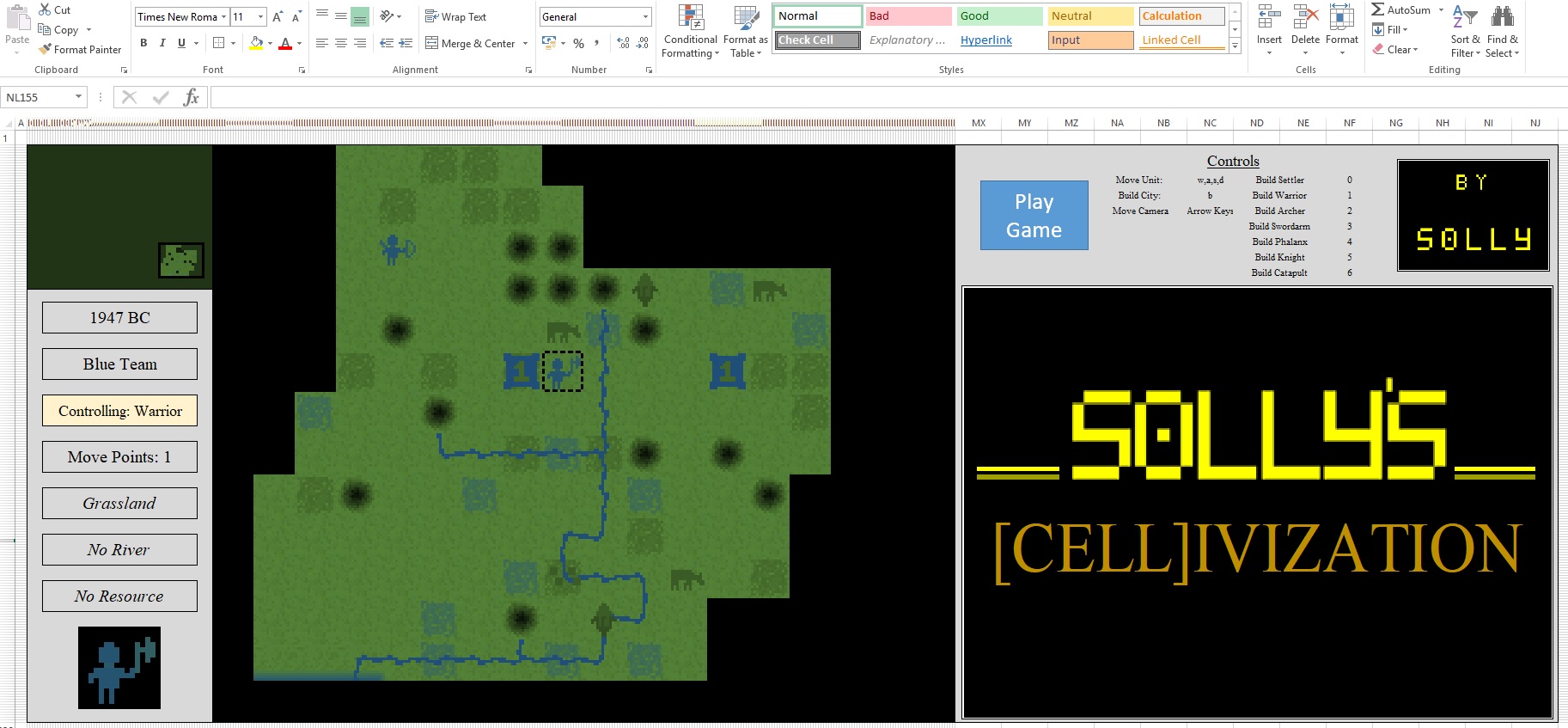Click the Cut scissors icon
This screenshot has width=1568, height=728.
coord(45,9)
